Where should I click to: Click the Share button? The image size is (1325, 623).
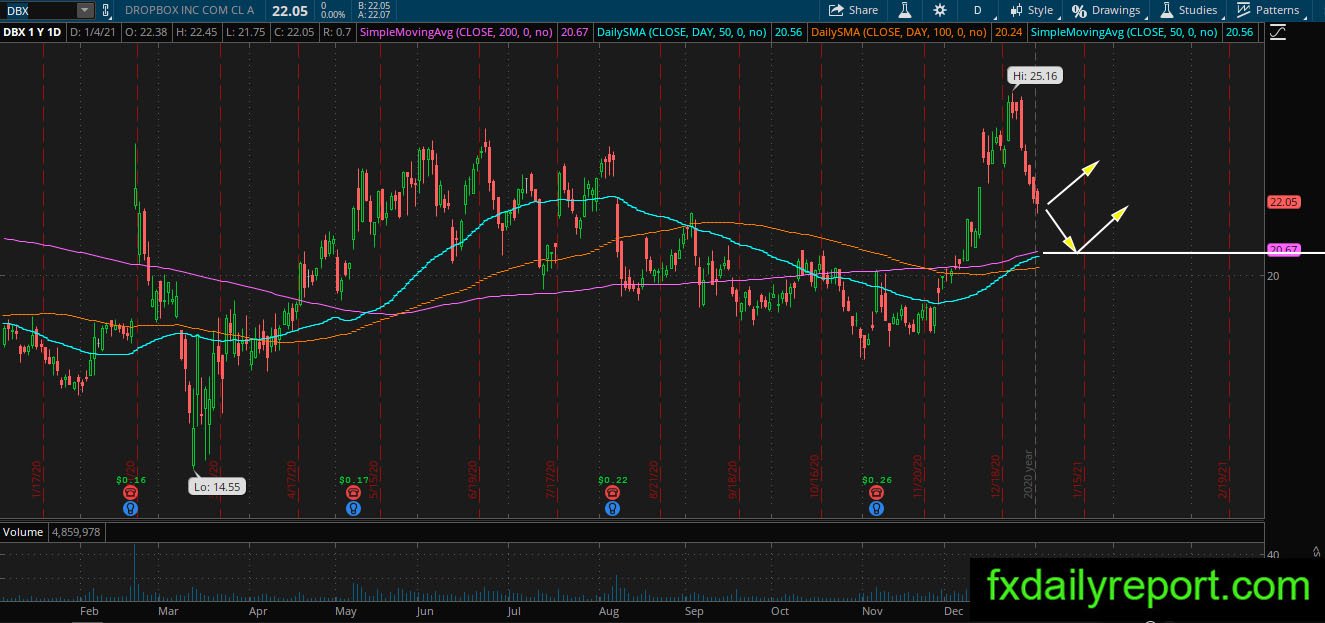(853, 10)
